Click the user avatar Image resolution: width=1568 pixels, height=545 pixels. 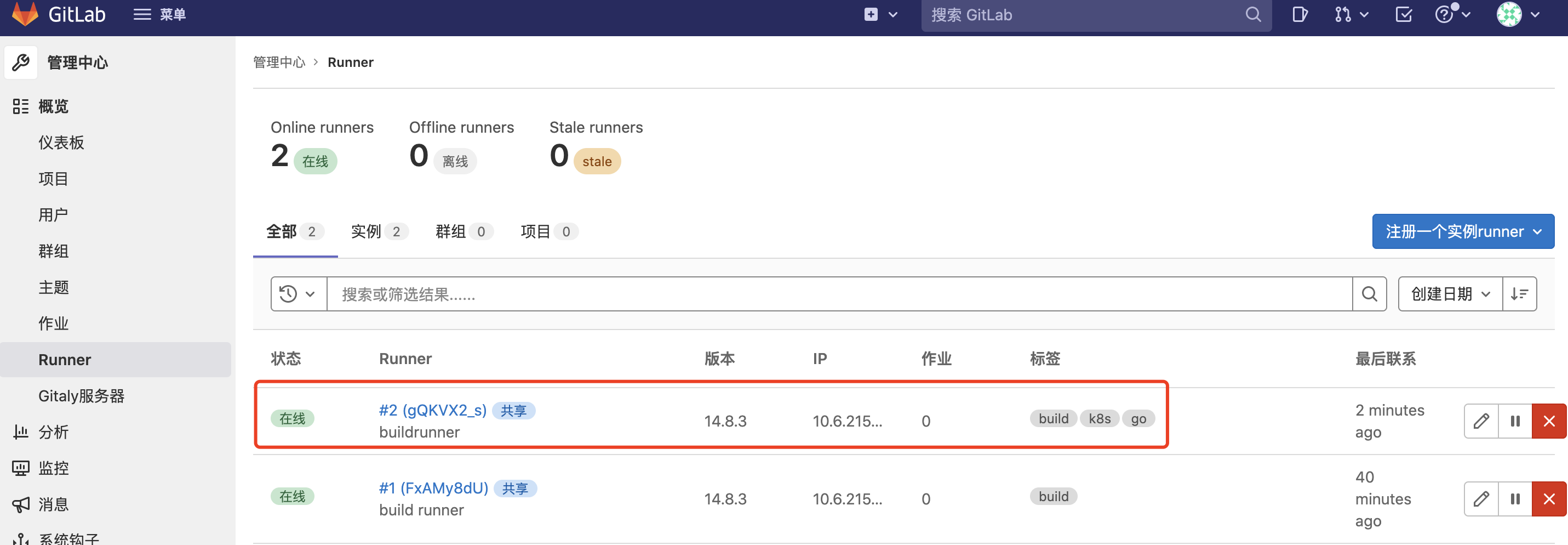pos(1509,14)
